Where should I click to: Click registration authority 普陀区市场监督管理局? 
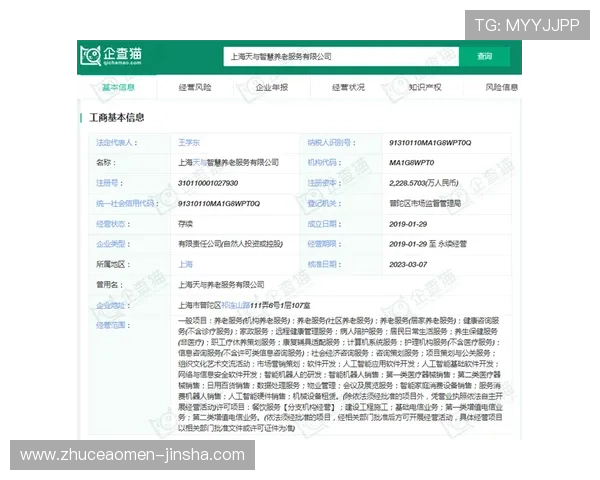pos(425,203)
